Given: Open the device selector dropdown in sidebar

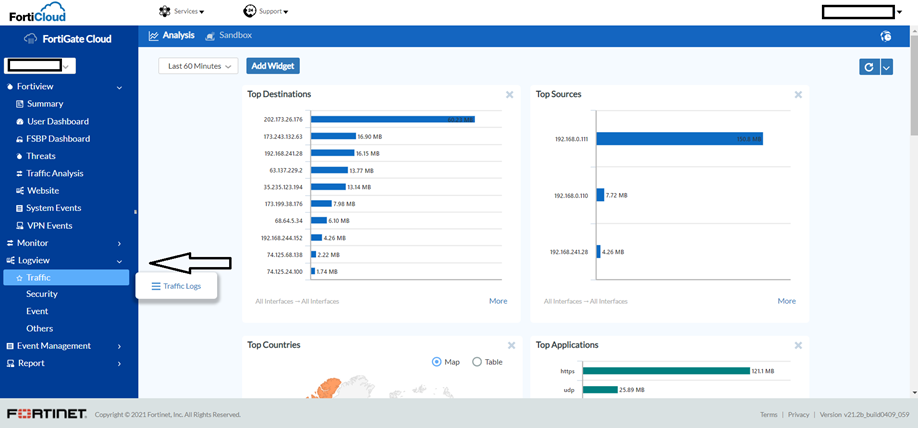Looking at the screenshot, I should [x=40, y=66].
